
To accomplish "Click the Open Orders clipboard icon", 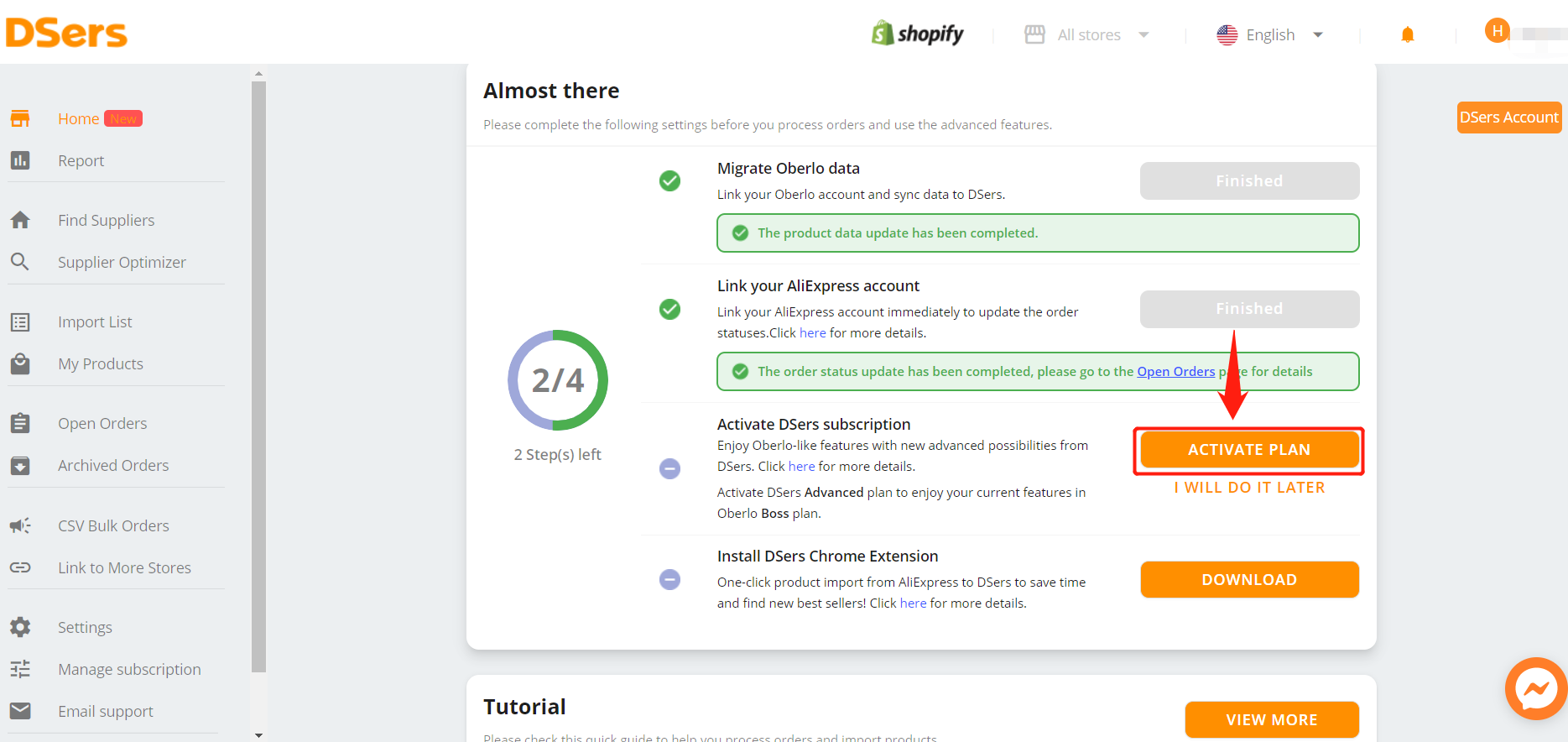I will 20,423.
